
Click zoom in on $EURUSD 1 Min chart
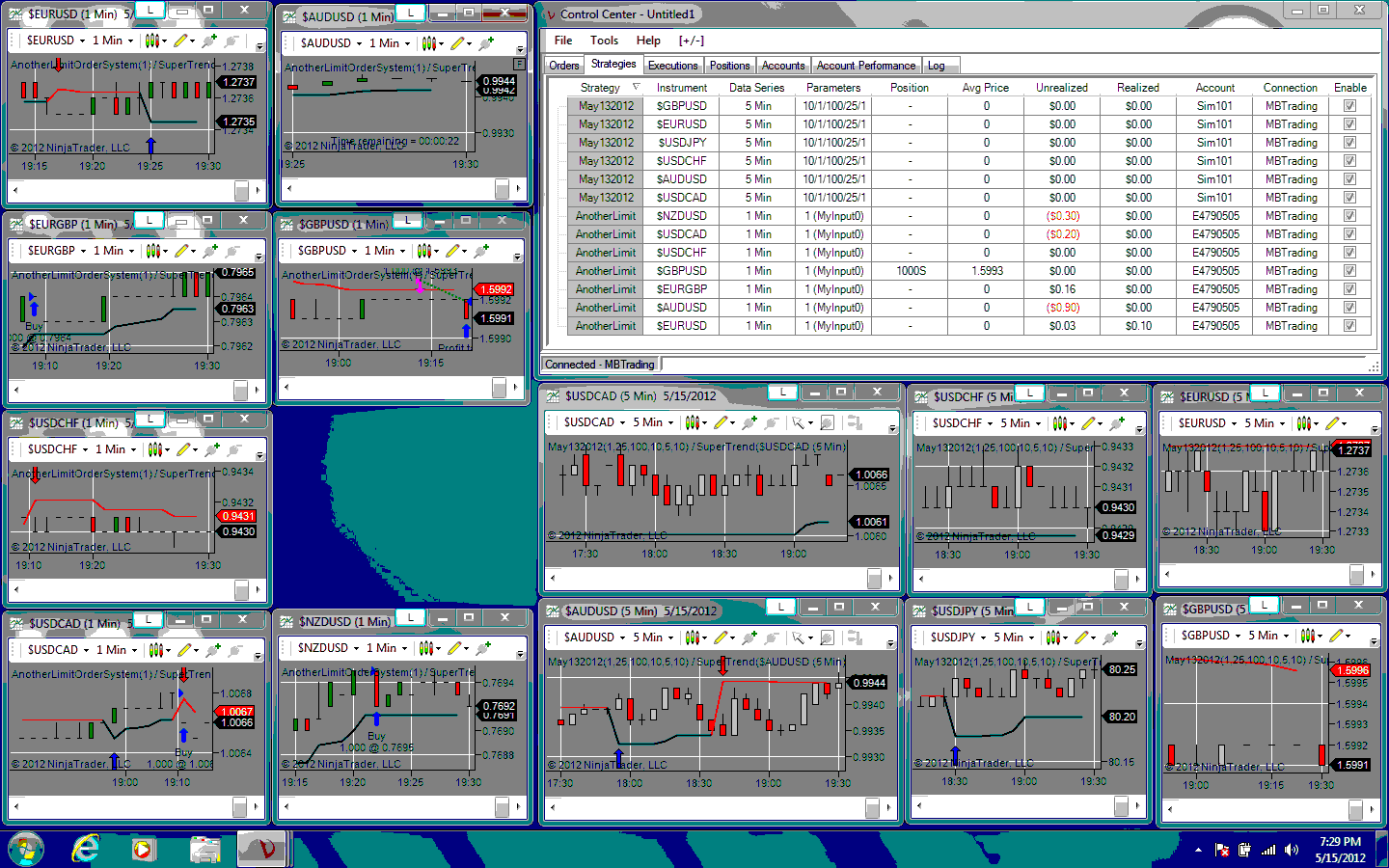tap(208, 41)
